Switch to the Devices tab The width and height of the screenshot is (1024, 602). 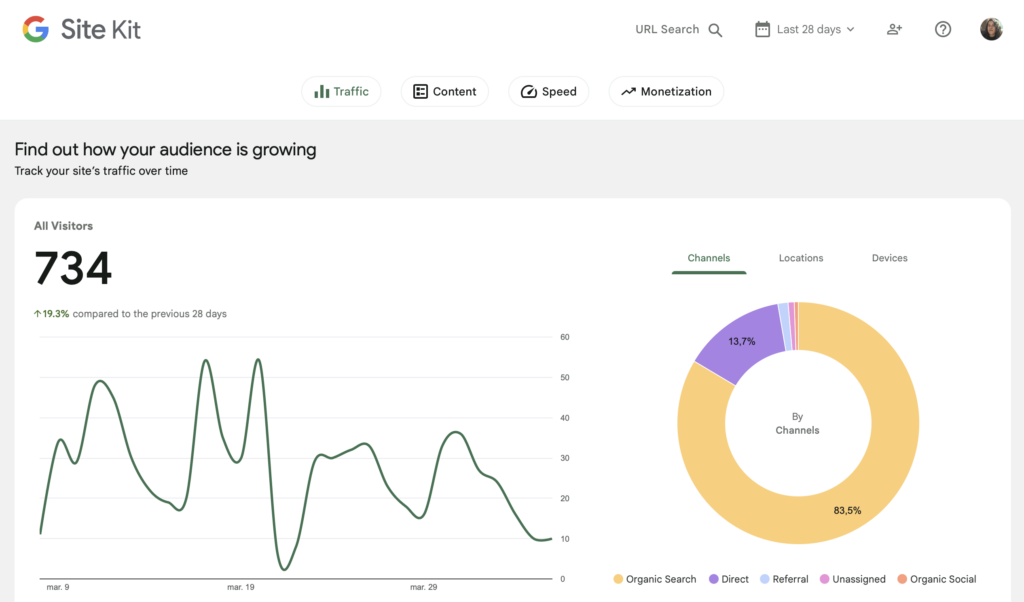tap(889, 258)
